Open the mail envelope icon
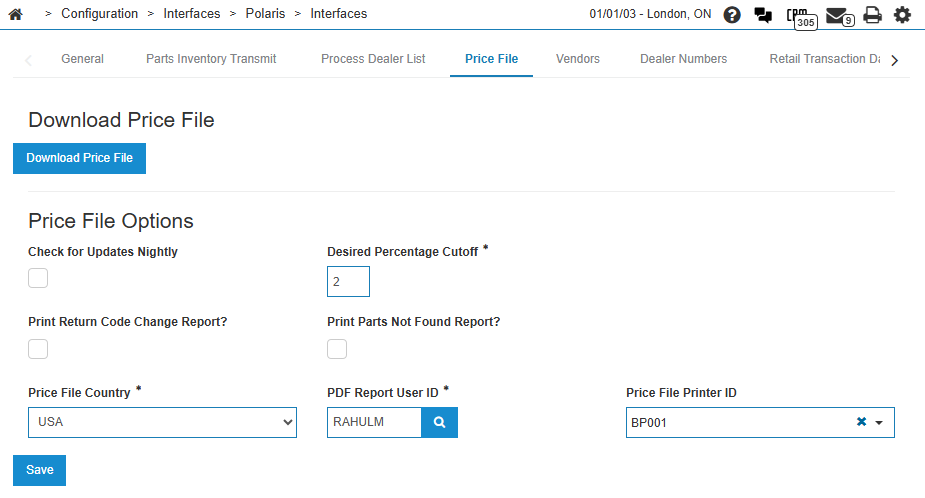The width and height of the screenshot is (925, 498). [837, 15]
